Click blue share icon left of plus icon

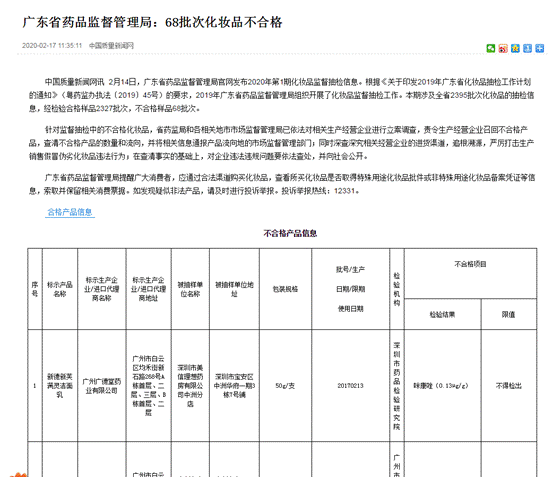527,48
